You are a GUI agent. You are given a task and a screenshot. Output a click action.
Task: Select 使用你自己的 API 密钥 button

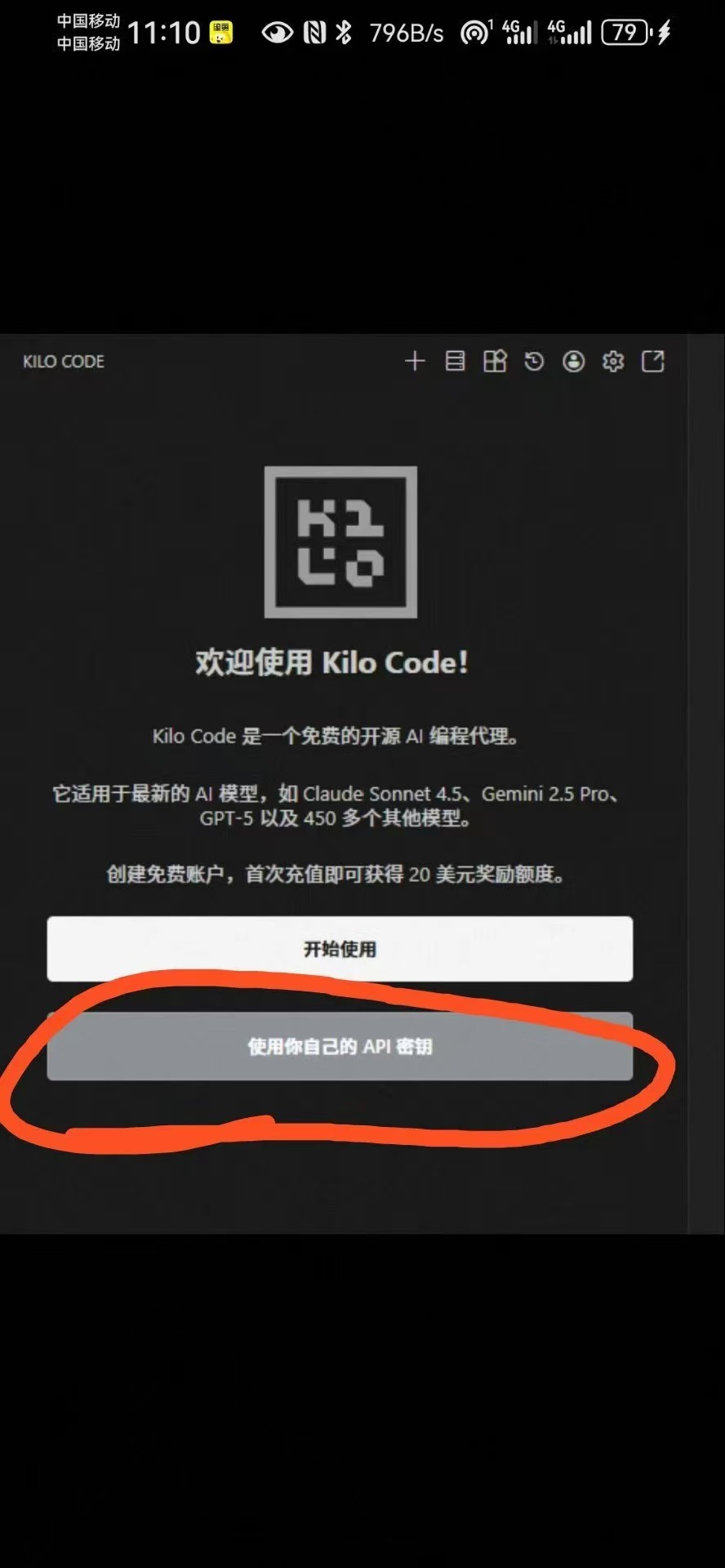point(340,1046)
